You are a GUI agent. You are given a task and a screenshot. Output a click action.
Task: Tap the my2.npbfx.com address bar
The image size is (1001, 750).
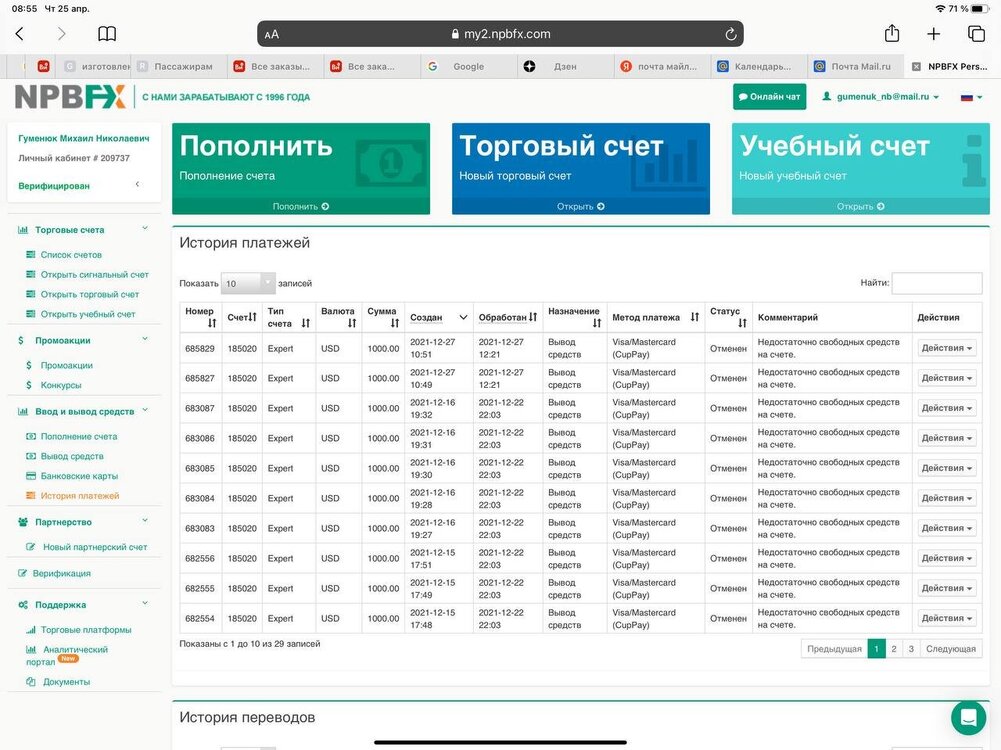(x=500, y=34)
